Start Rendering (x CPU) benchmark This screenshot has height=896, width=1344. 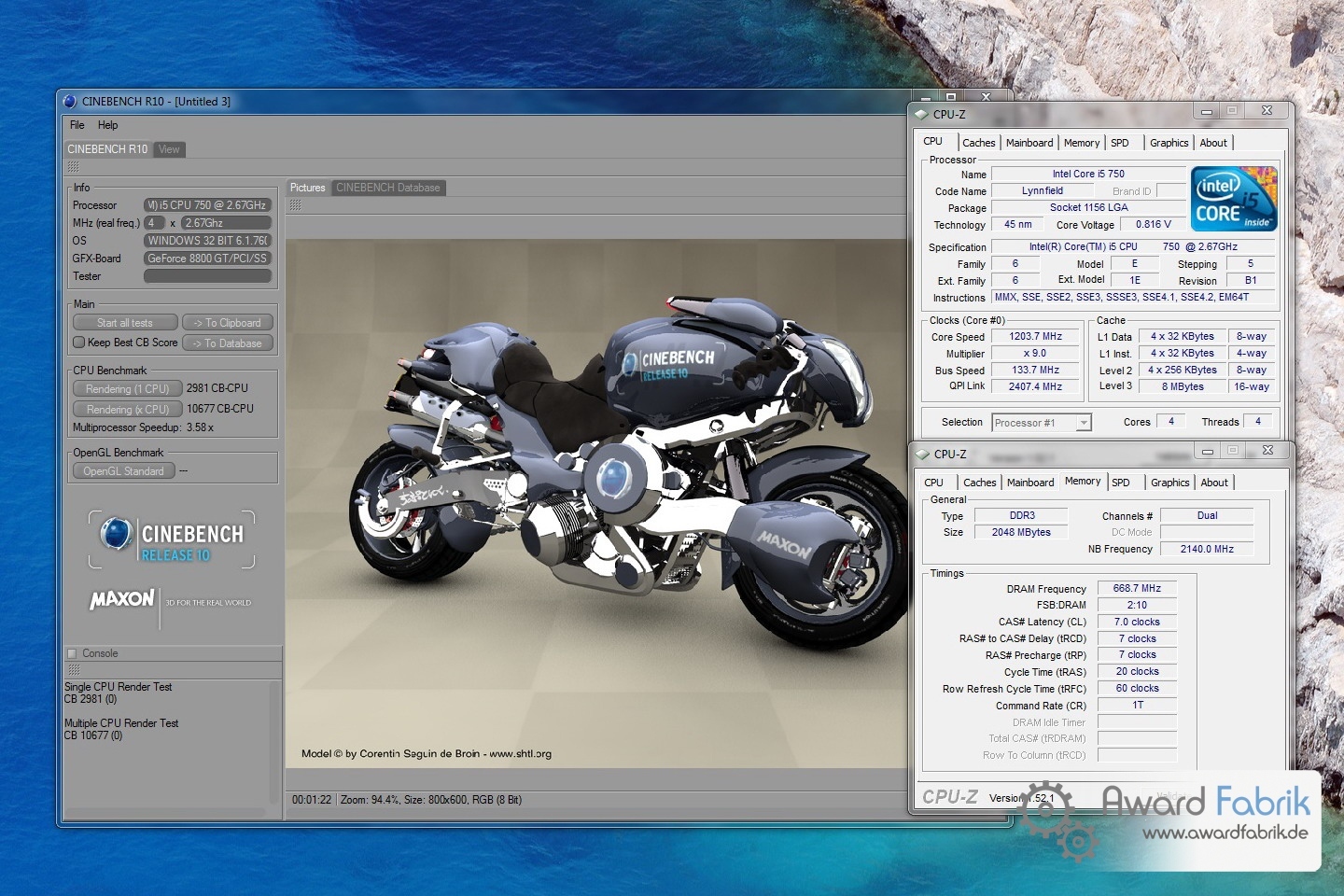[x=127, y=410]
